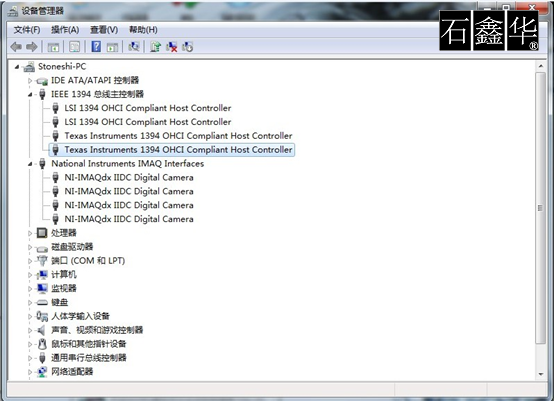Select first LSI 1394 OHCI Compliant Host Controller

(x=148, y=108)
